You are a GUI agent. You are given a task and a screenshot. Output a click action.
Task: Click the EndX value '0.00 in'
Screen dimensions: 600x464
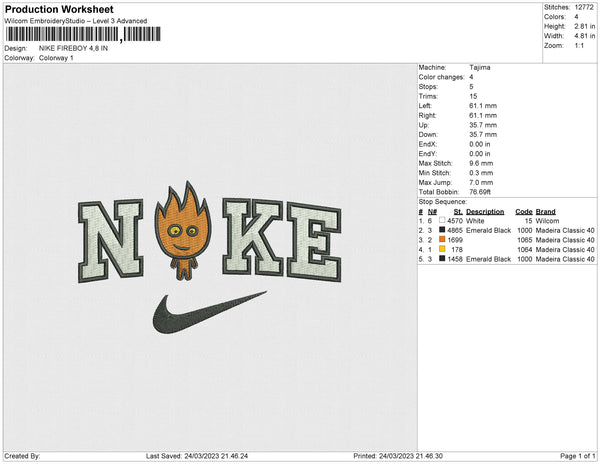(480, 144)
